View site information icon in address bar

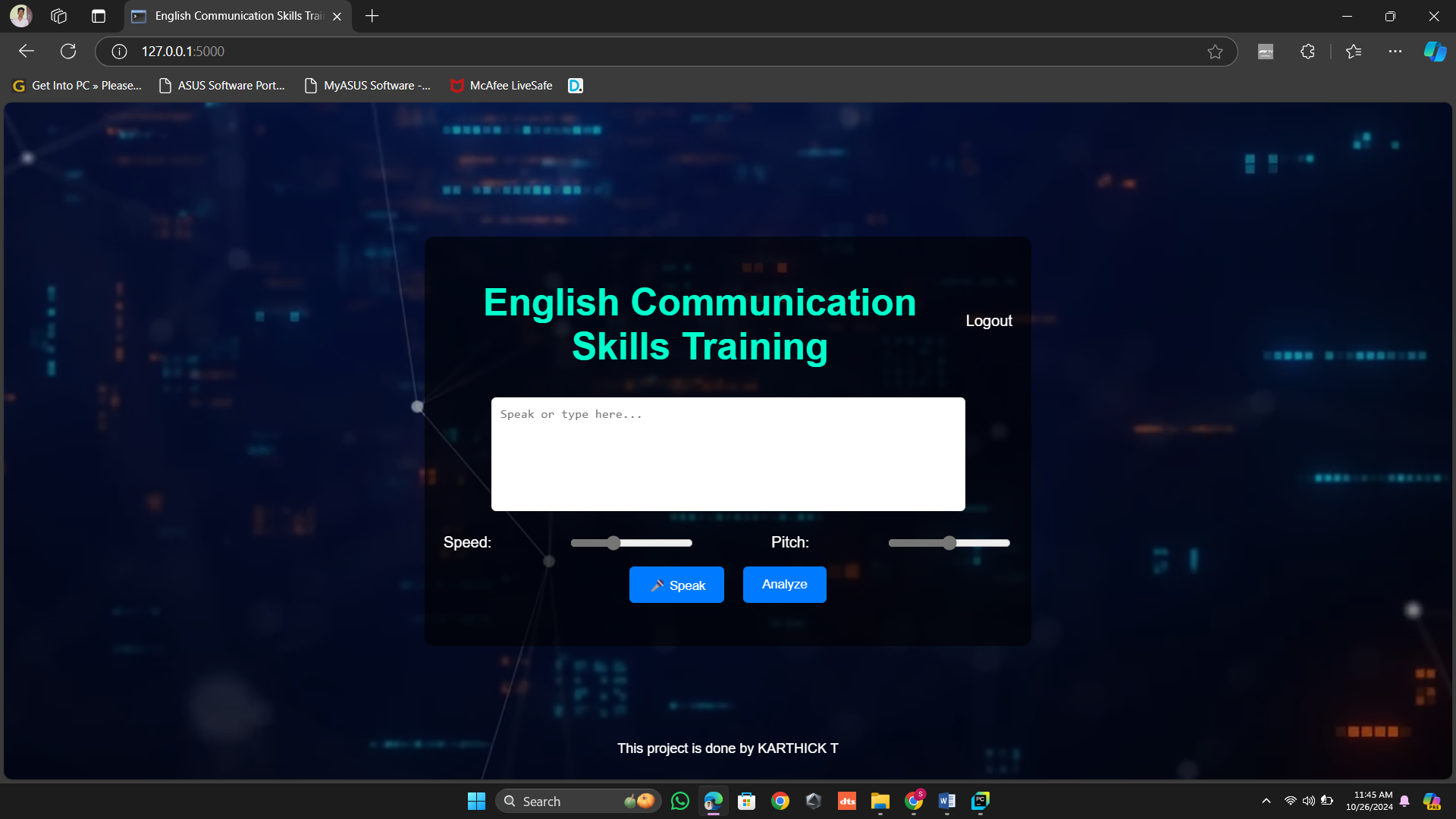119,52
